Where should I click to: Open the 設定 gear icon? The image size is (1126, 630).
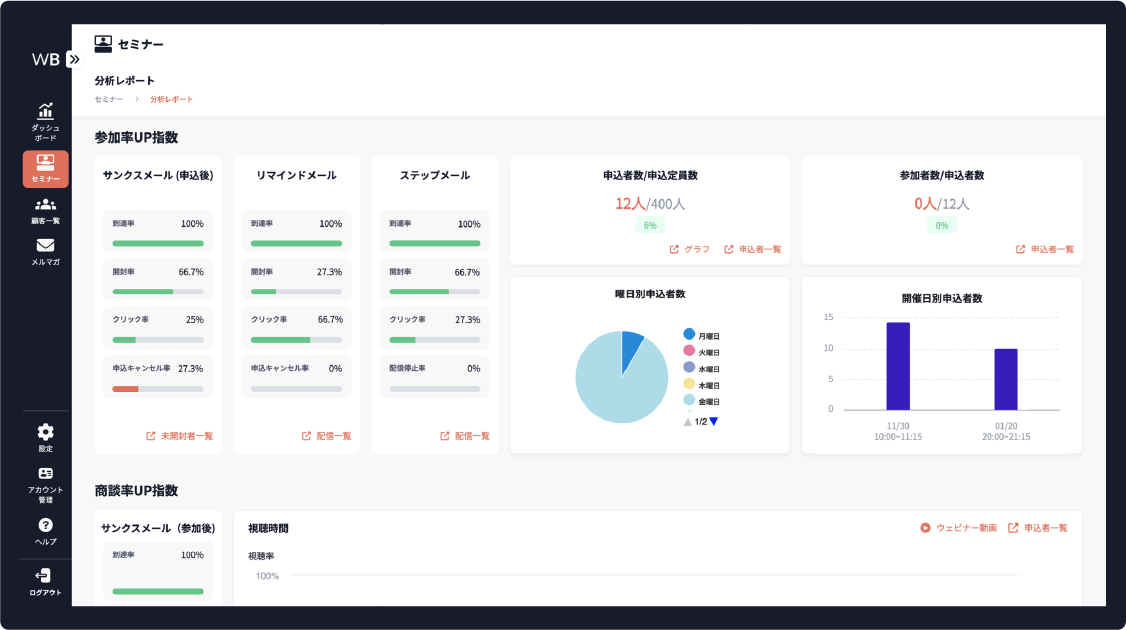click(x=45, y=432)
